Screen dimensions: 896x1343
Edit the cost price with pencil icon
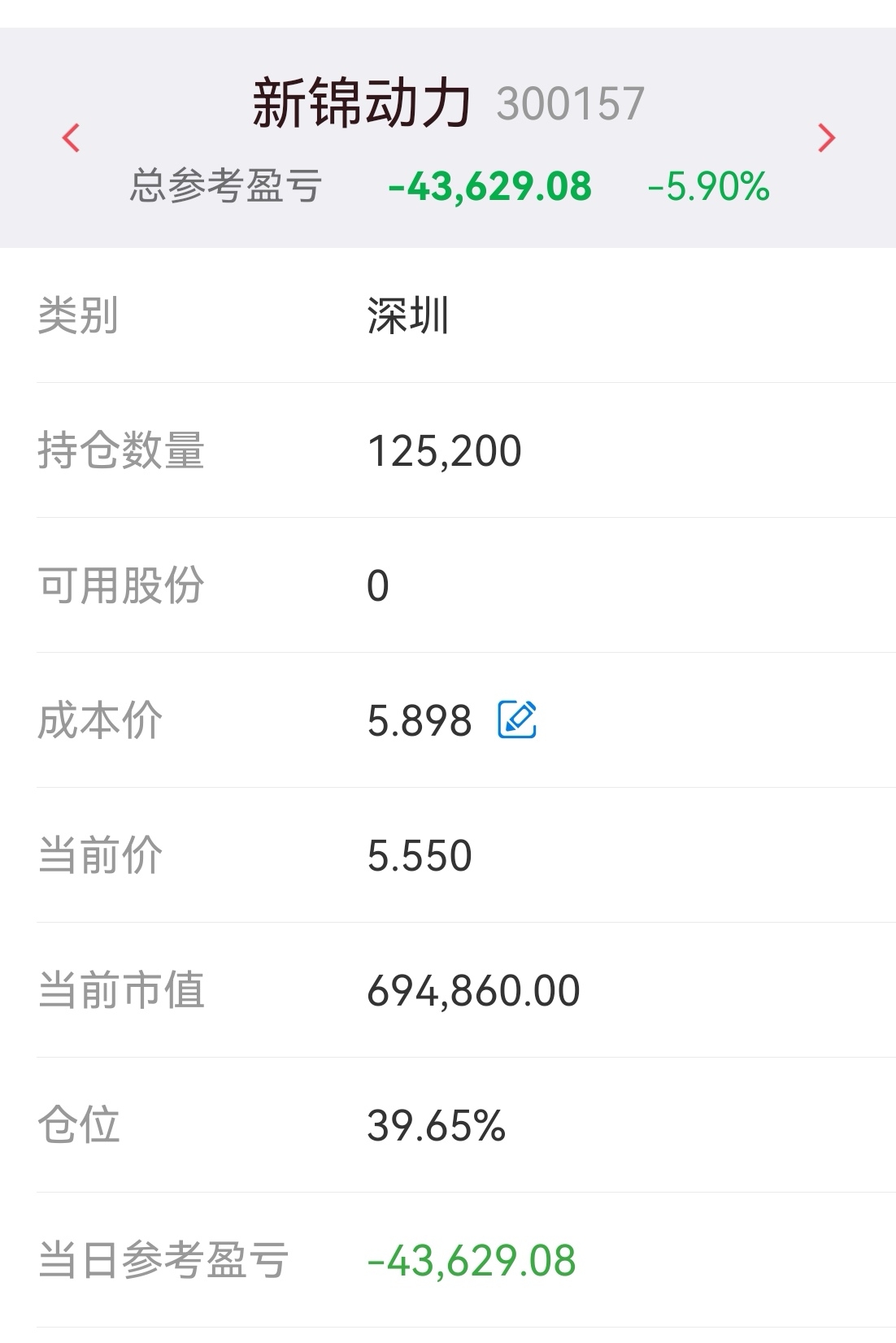[x=517, y=719]
